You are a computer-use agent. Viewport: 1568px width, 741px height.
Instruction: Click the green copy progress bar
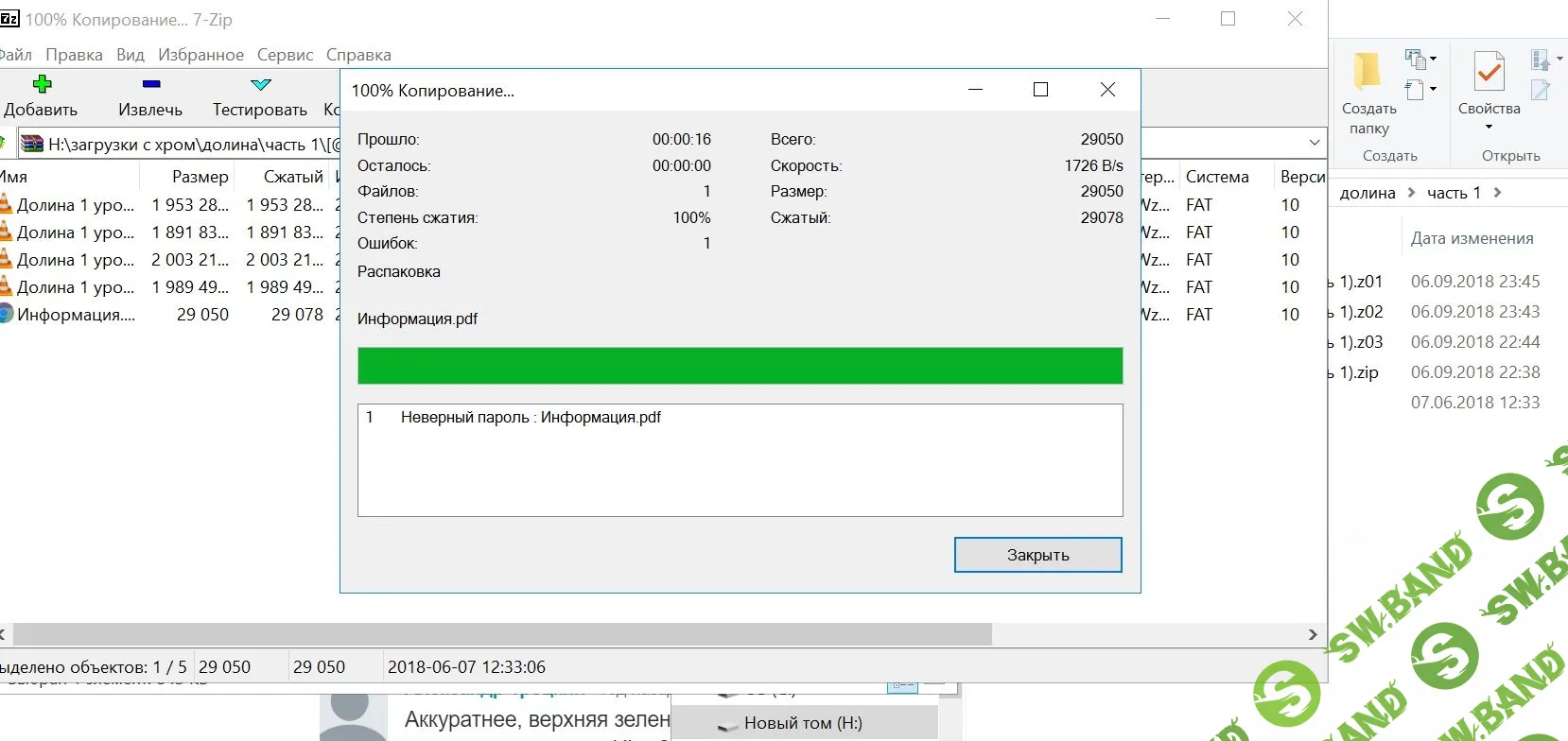(740, 366)
